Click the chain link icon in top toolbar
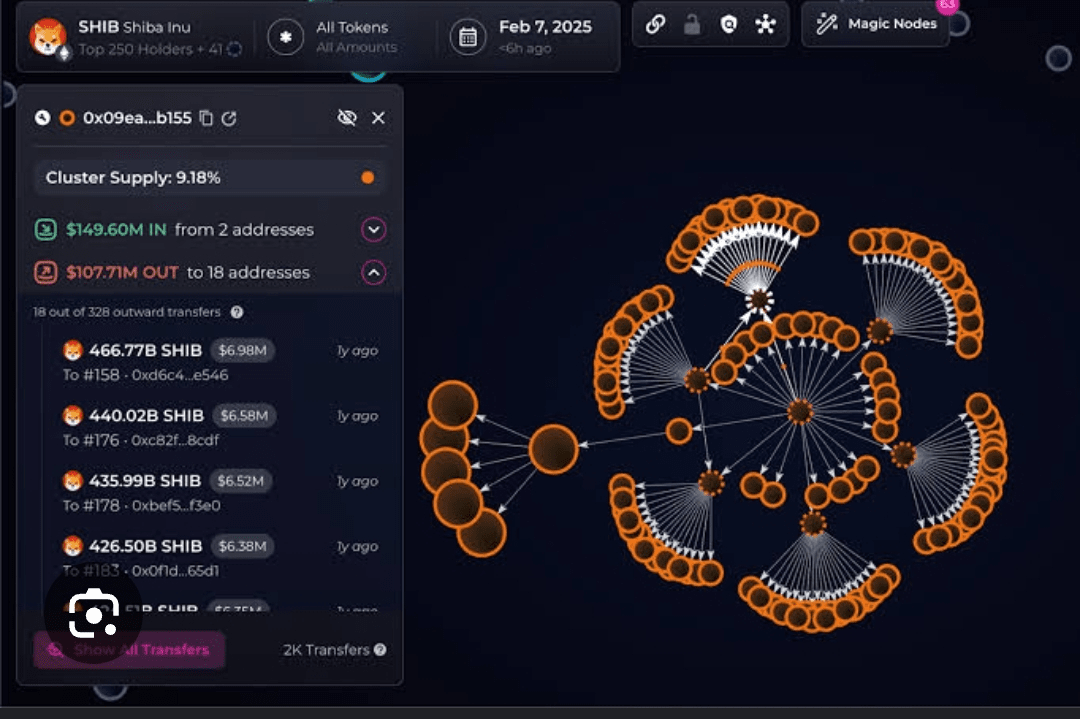This screenshot has width=1080, height=719. (656, 25)
